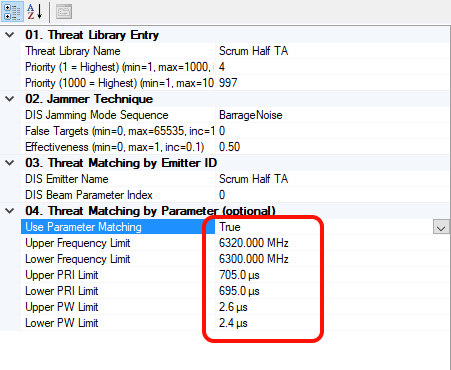The height and width of the screenshot is (370, 451).
Task: Collapse the 01. Threat Library Entry section
Action: 10,35
